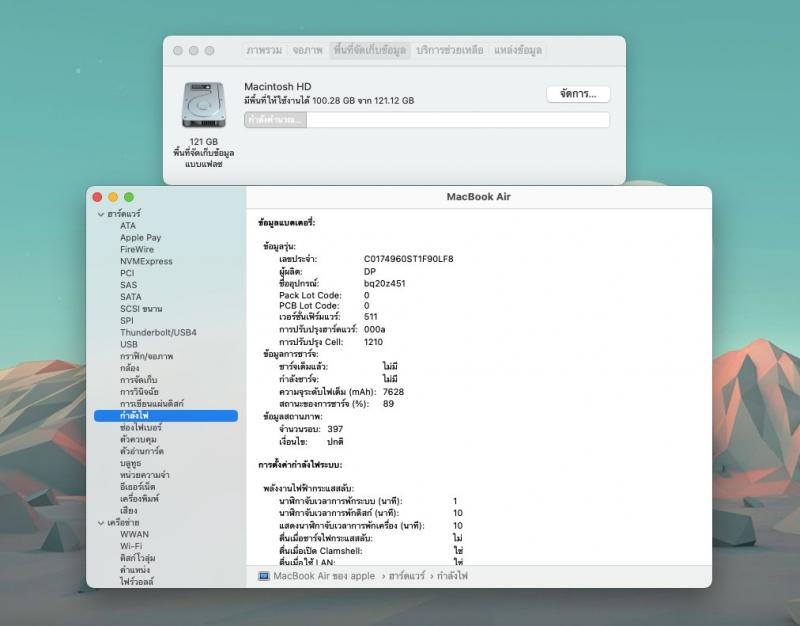Click the cycle count value 397
Screen dimensions: 800x626
point(335,429)
